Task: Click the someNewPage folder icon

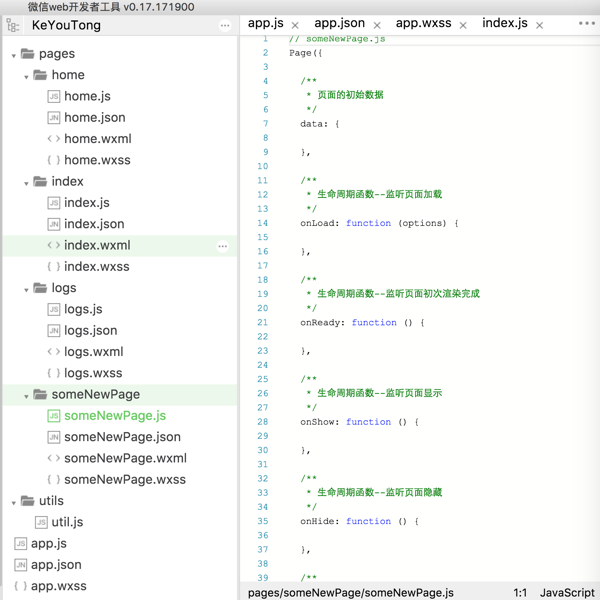Action: pyautogui.click(x=40, y=394)
